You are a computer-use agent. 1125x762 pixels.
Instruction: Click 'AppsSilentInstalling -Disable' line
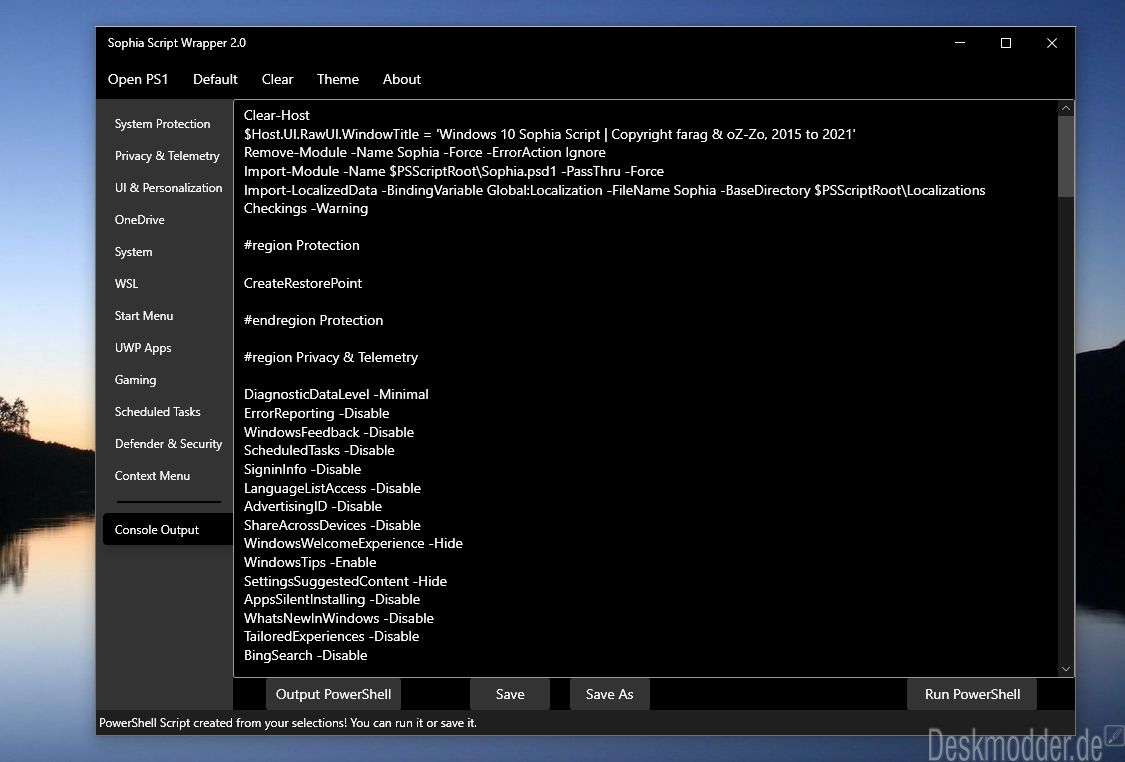tap(331, 600)
